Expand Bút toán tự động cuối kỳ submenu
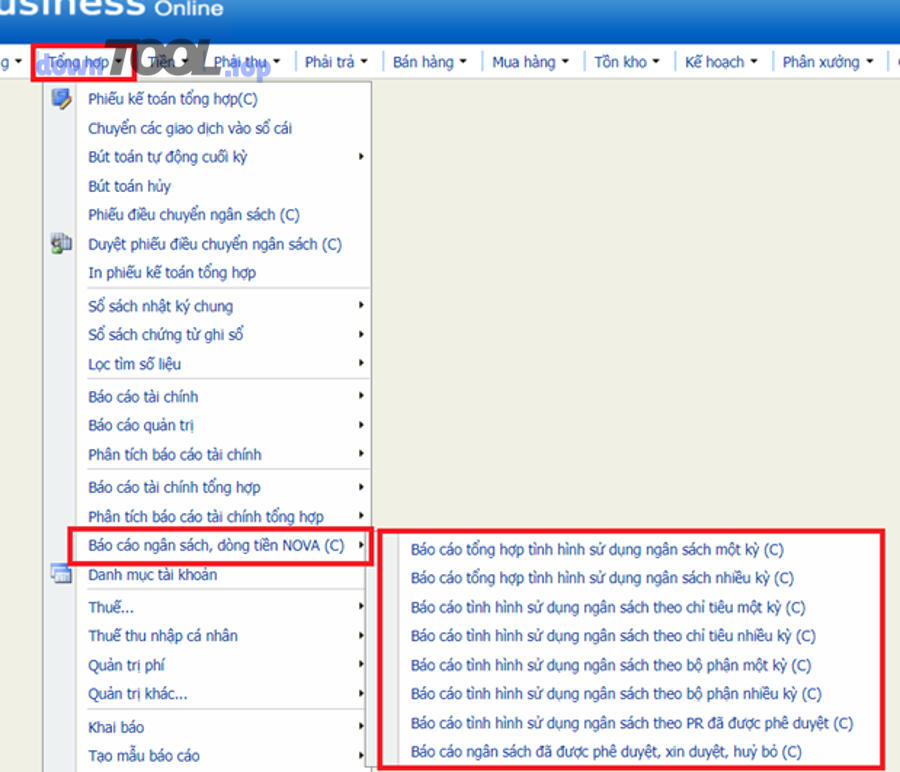The width and height of the screenshot is (900, 772). point(224,157)
